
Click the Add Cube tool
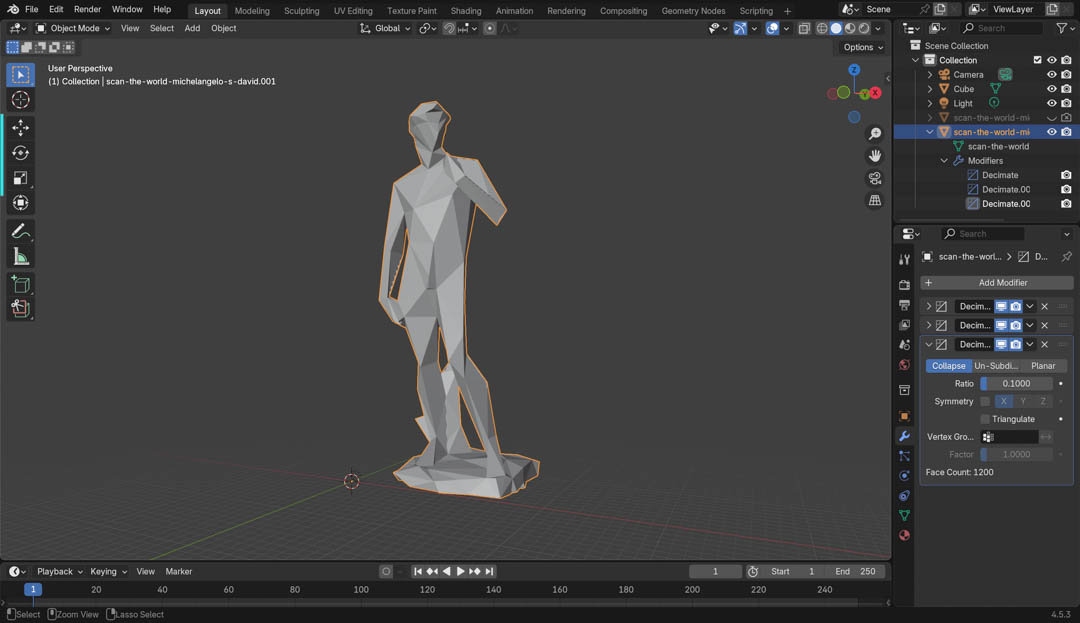[x=20, y=285]
